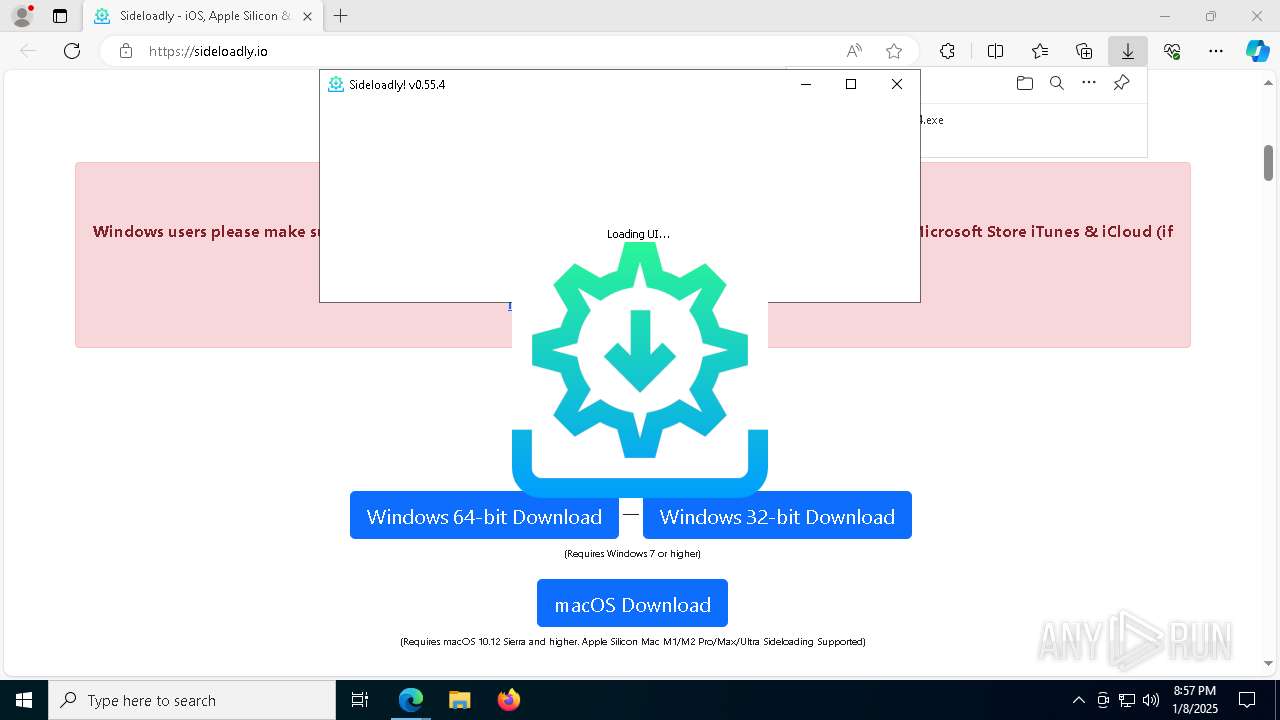Click the Edge profile avatar
Image resolution: width=1280 pixels, height=720 pixels.
tap(22, 16)
